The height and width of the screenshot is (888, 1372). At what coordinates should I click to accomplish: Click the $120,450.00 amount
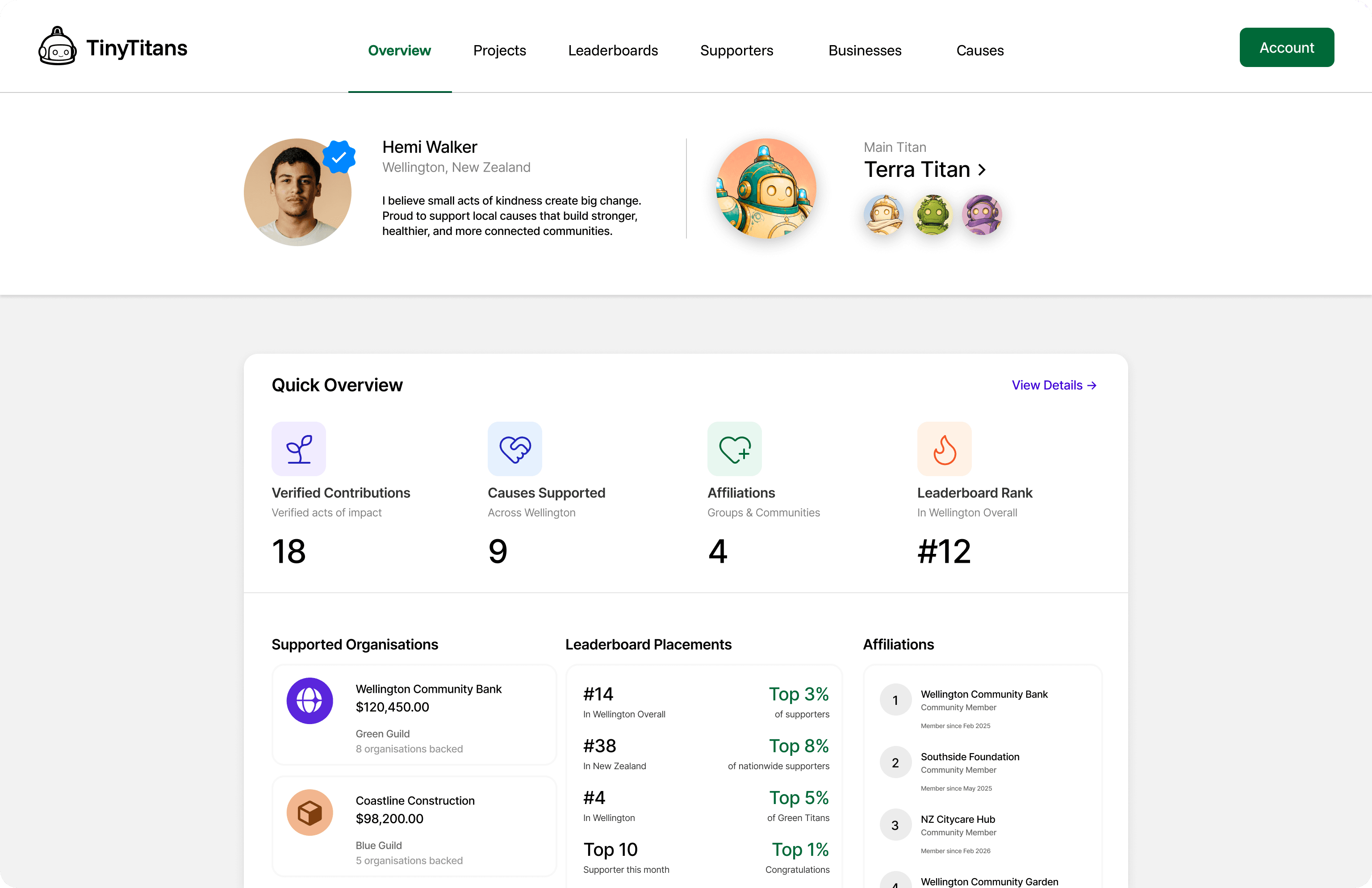coord(392,707)
